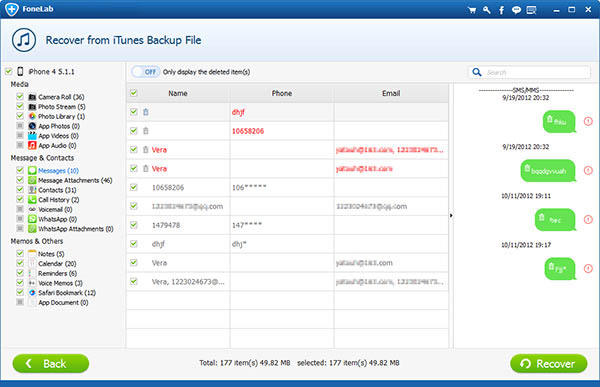Screen dimensions: 600x387
Task: Uncheck the select-all checkbox in Name header
Action: point(134,93)
